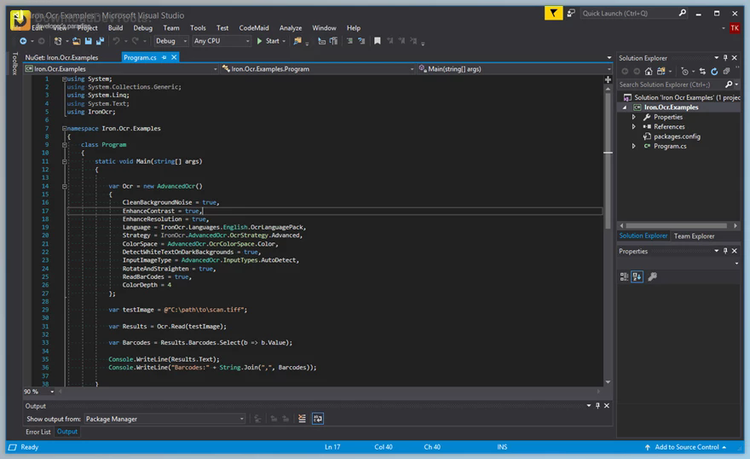Click the uncomment selection icon
The image size is (750, 459).
coord(361,41)
